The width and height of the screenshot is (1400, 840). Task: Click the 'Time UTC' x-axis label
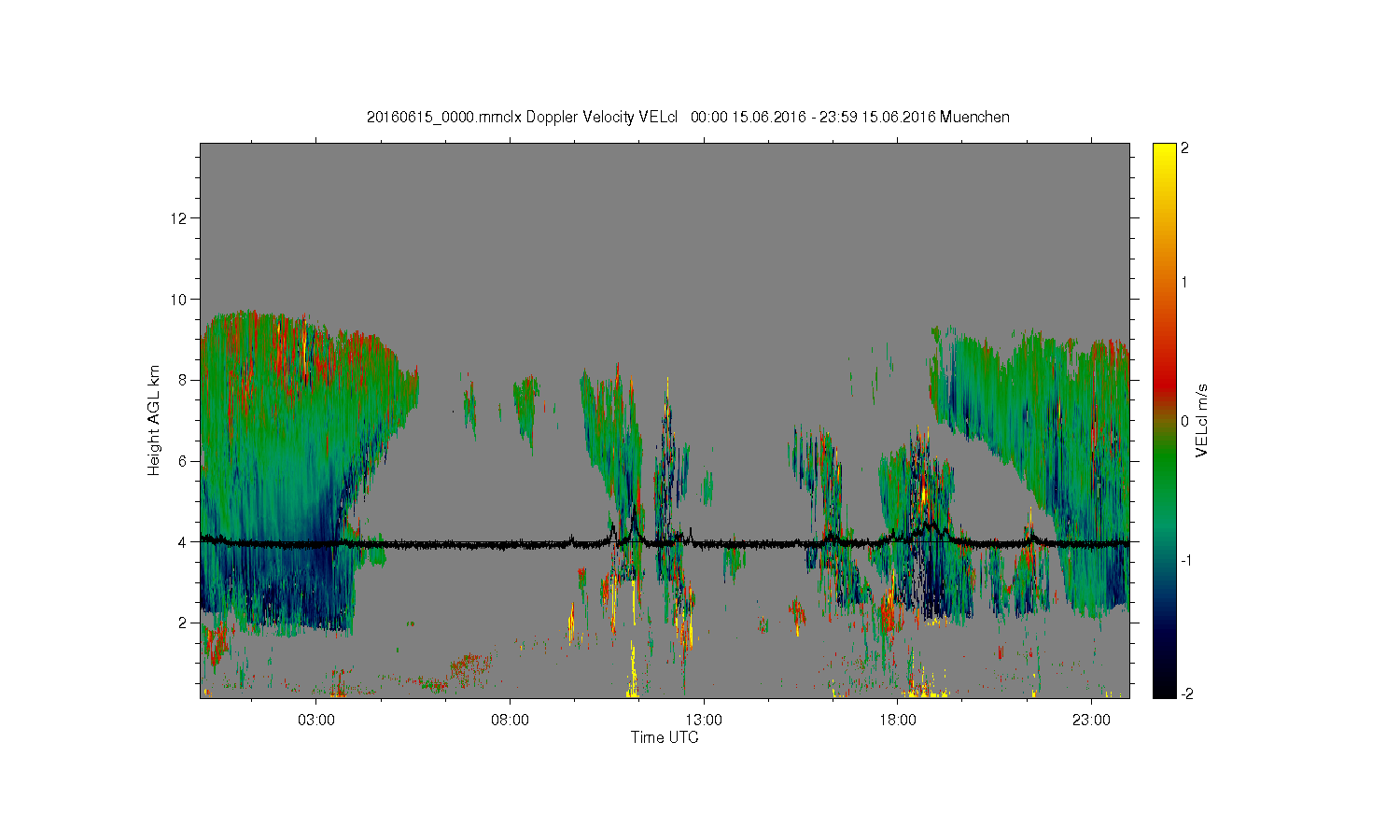(665, 737)
